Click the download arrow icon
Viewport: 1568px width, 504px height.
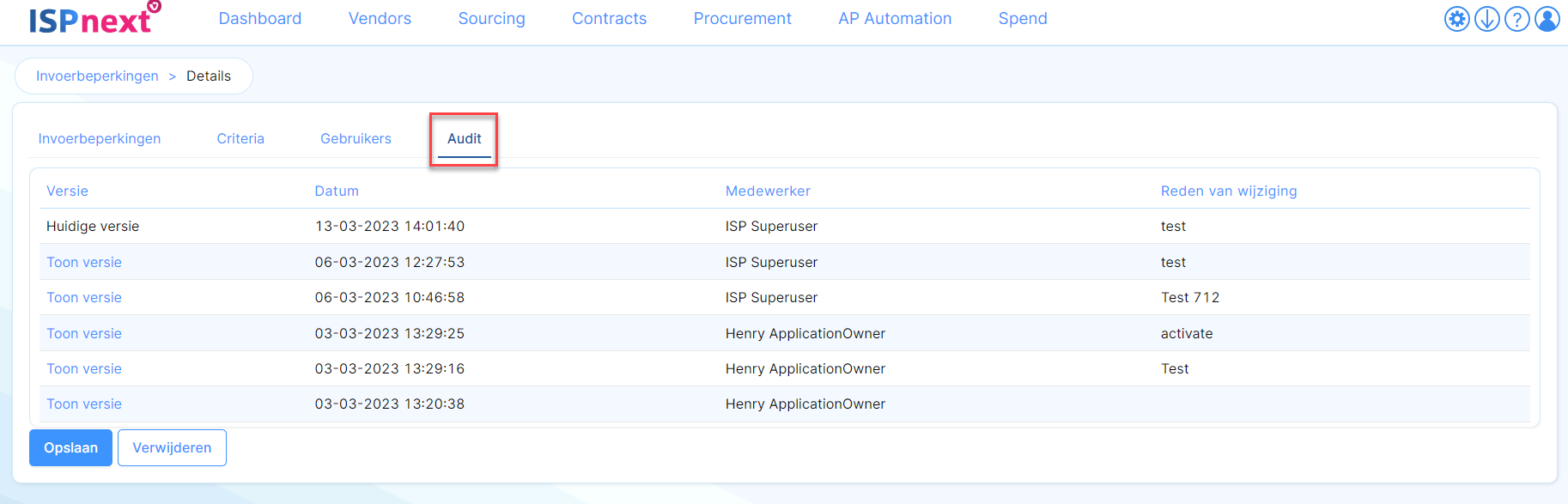point(1486,19)
